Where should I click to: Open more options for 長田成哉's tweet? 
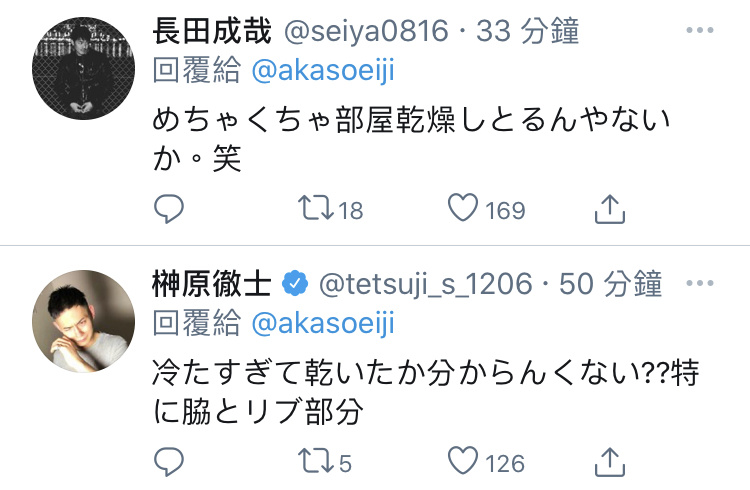click(x=700, y=30)
